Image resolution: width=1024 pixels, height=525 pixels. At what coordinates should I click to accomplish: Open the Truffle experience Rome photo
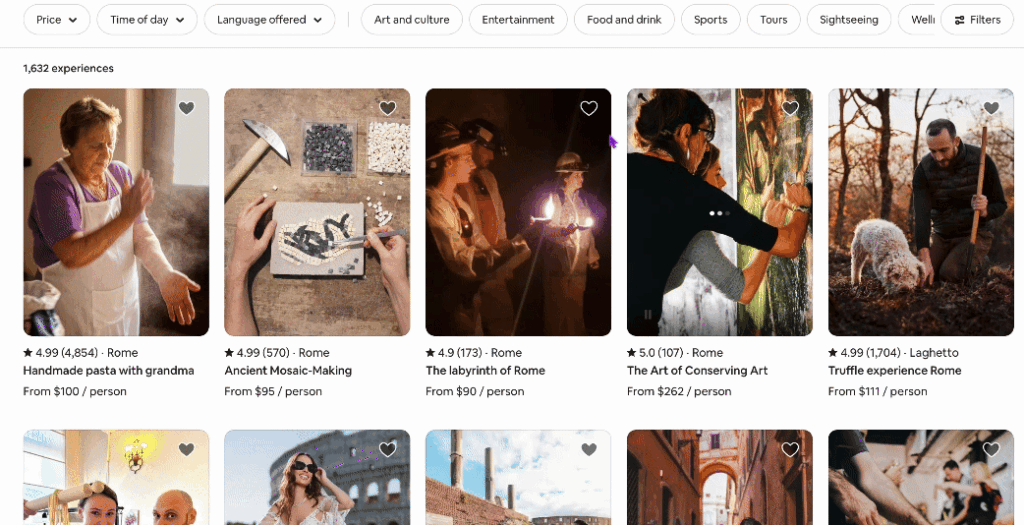coord(920,230)
